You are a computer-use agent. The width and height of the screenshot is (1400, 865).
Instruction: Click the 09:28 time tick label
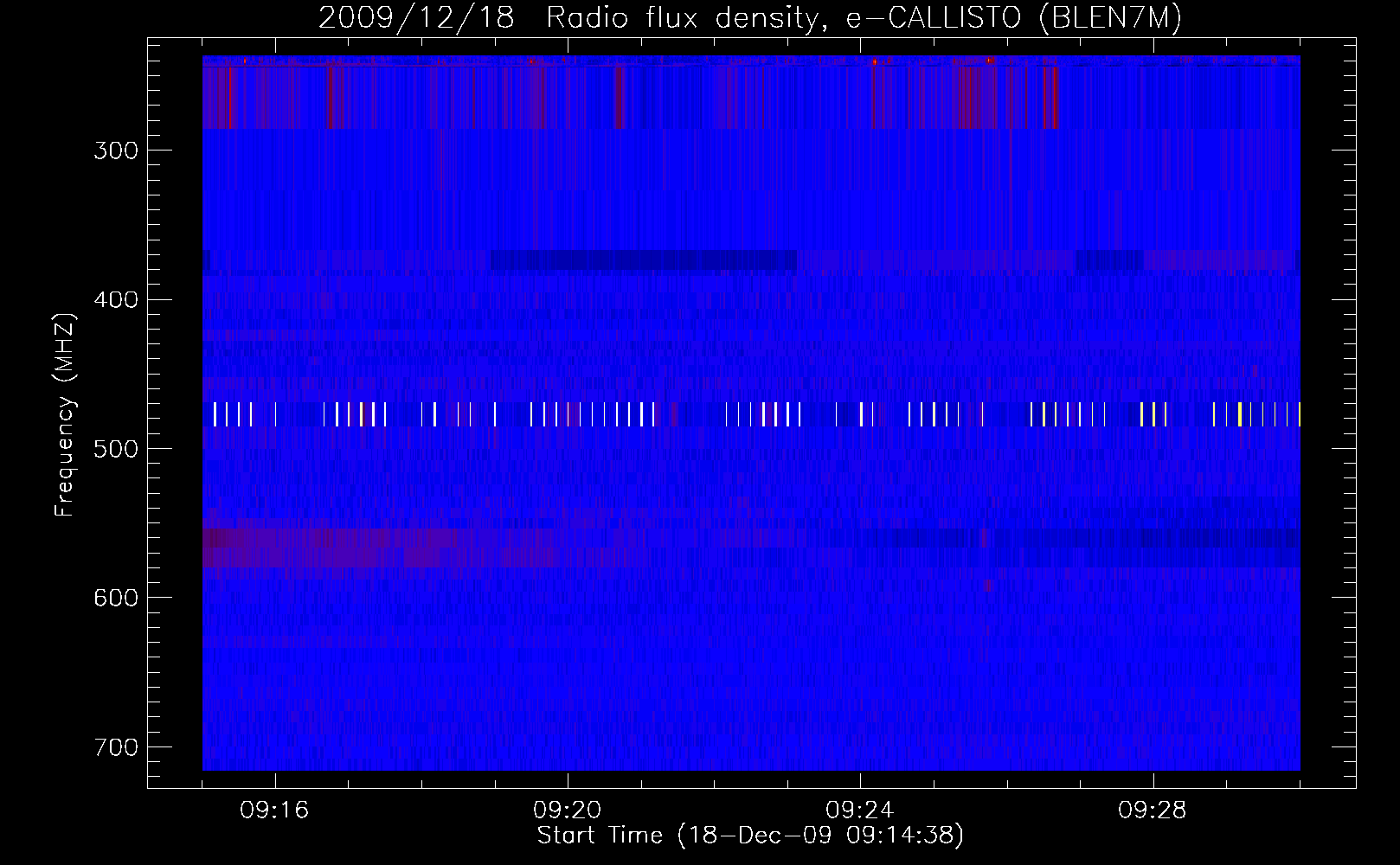coord(1153,811)
